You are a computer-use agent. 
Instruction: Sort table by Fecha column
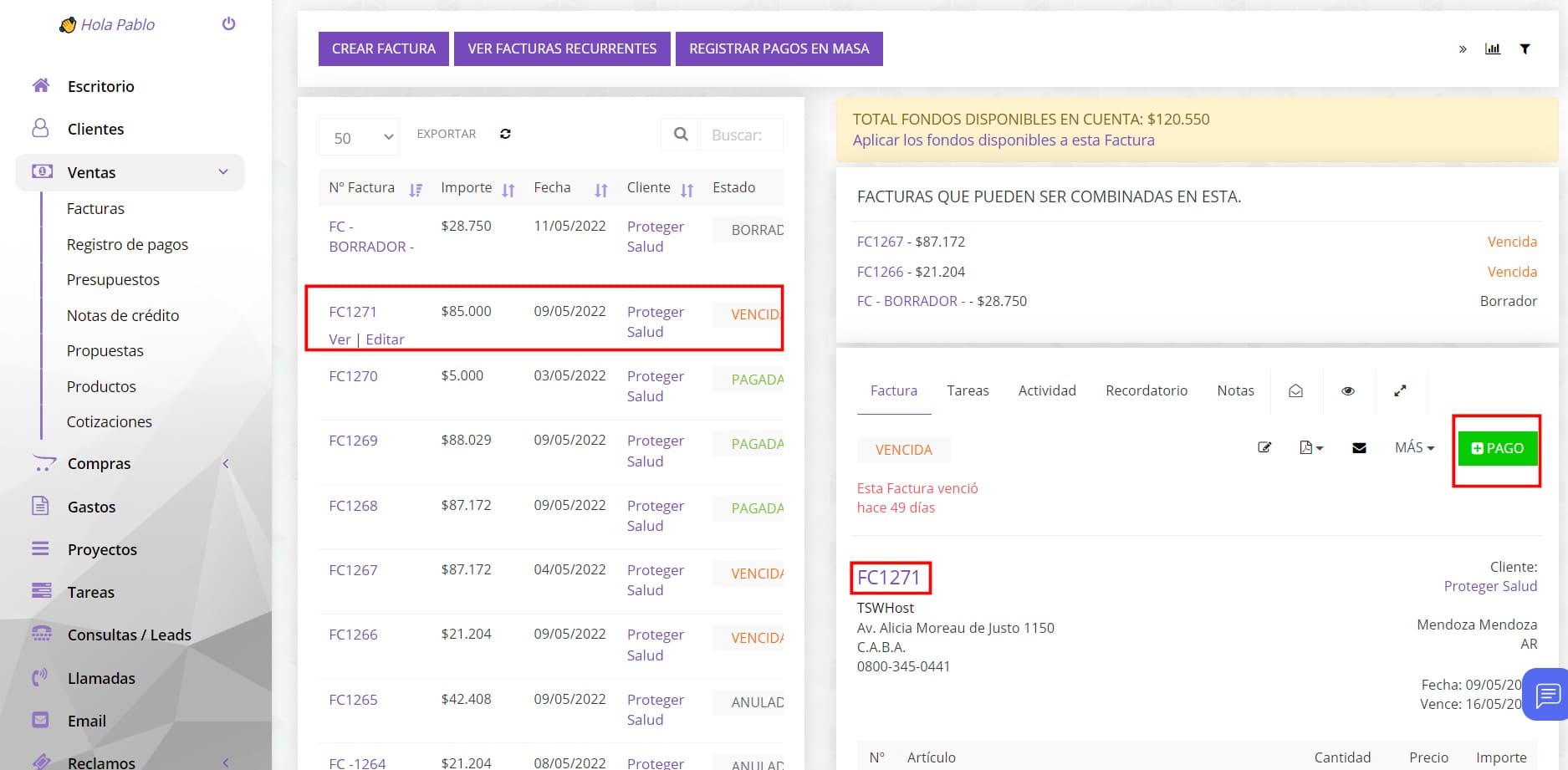coord(570,188)
